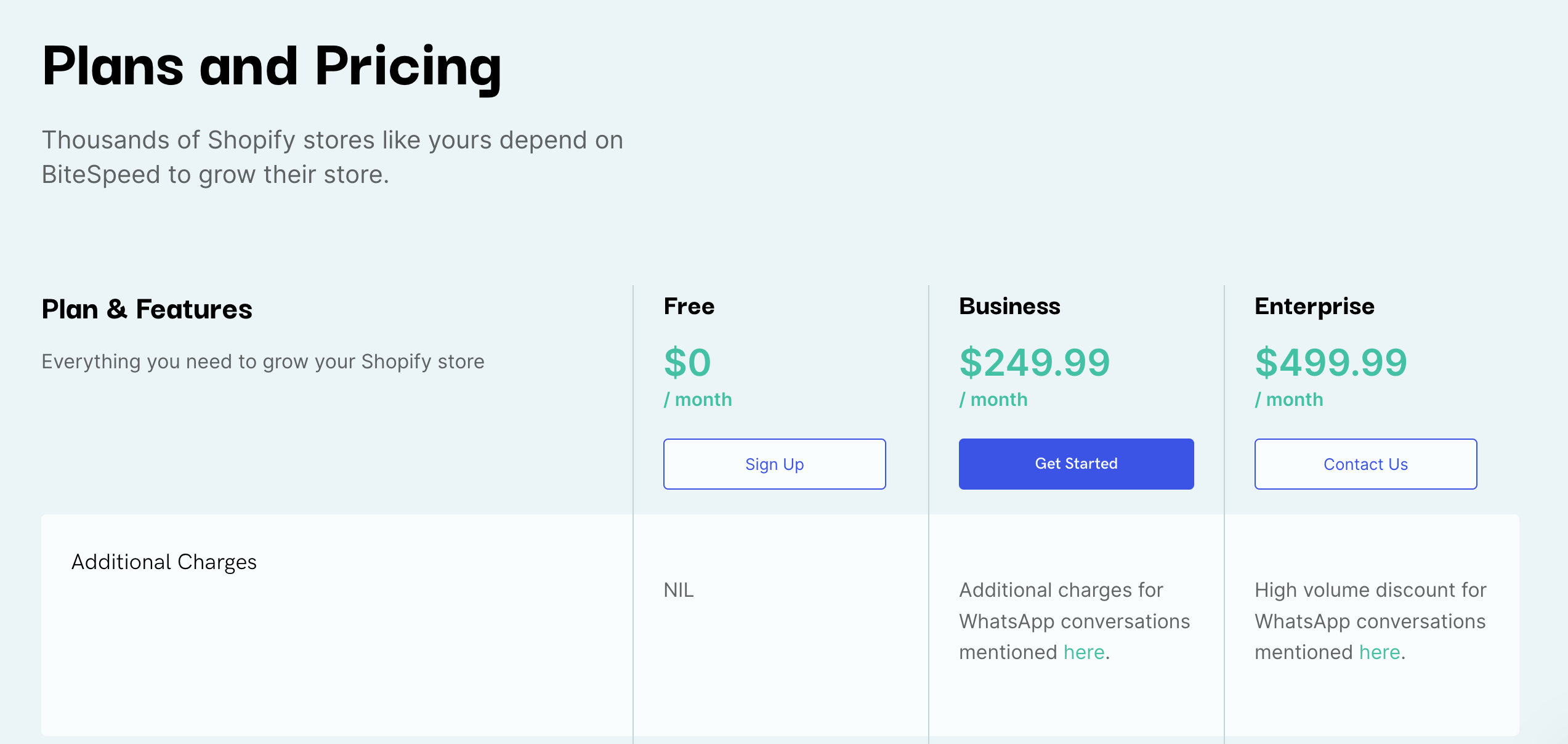Click the Plans and Pricing page title
This screenshot has height=744, width=1568.
tap(272, 67)
